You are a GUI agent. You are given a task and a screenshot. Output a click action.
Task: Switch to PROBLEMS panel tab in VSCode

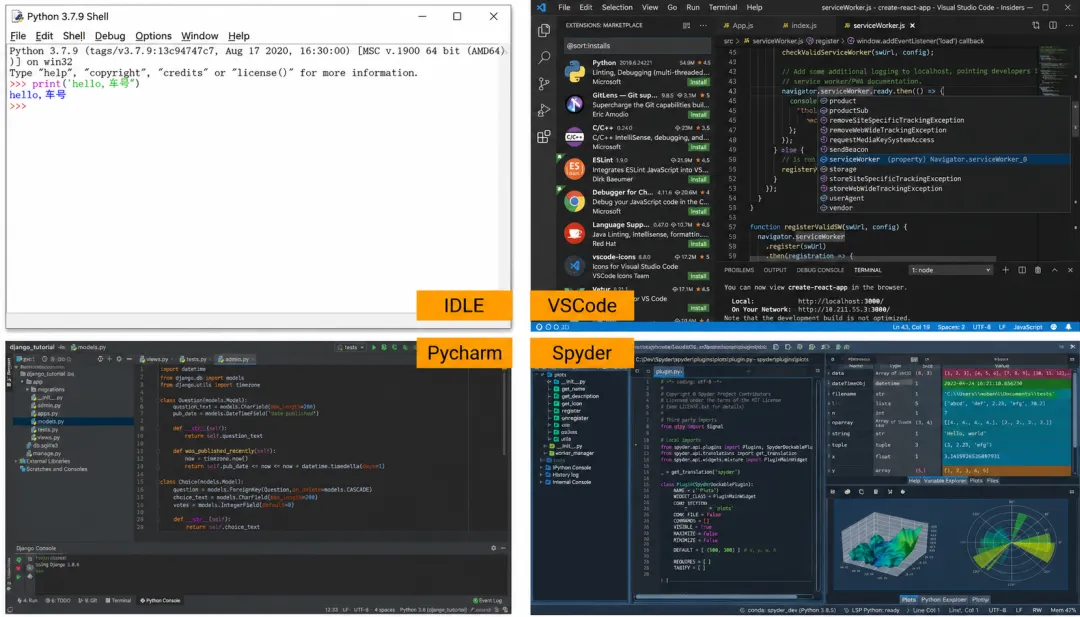click(739, 270)
